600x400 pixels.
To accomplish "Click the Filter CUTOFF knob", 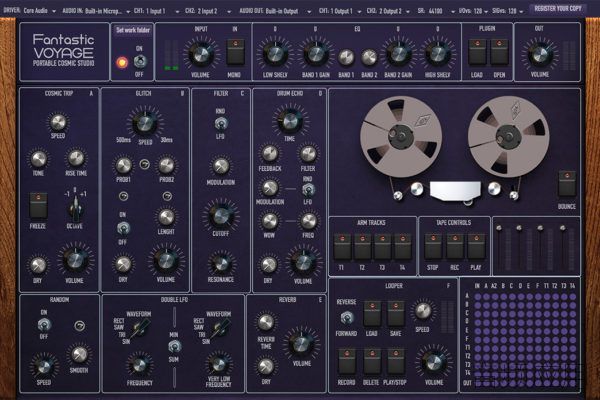I will pyautogui.click(x=221, y=216).
